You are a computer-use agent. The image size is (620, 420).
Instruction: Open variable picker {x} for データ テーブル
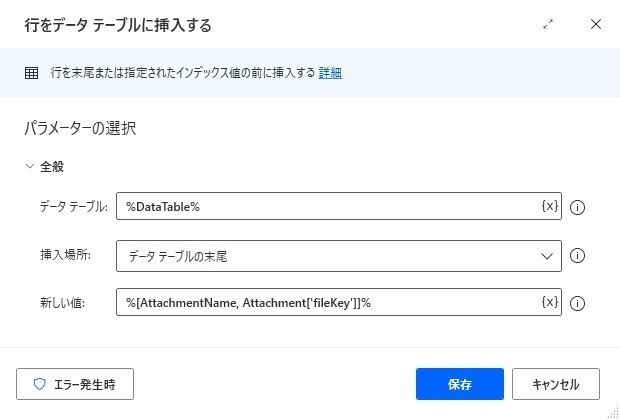tap(550, 206)
